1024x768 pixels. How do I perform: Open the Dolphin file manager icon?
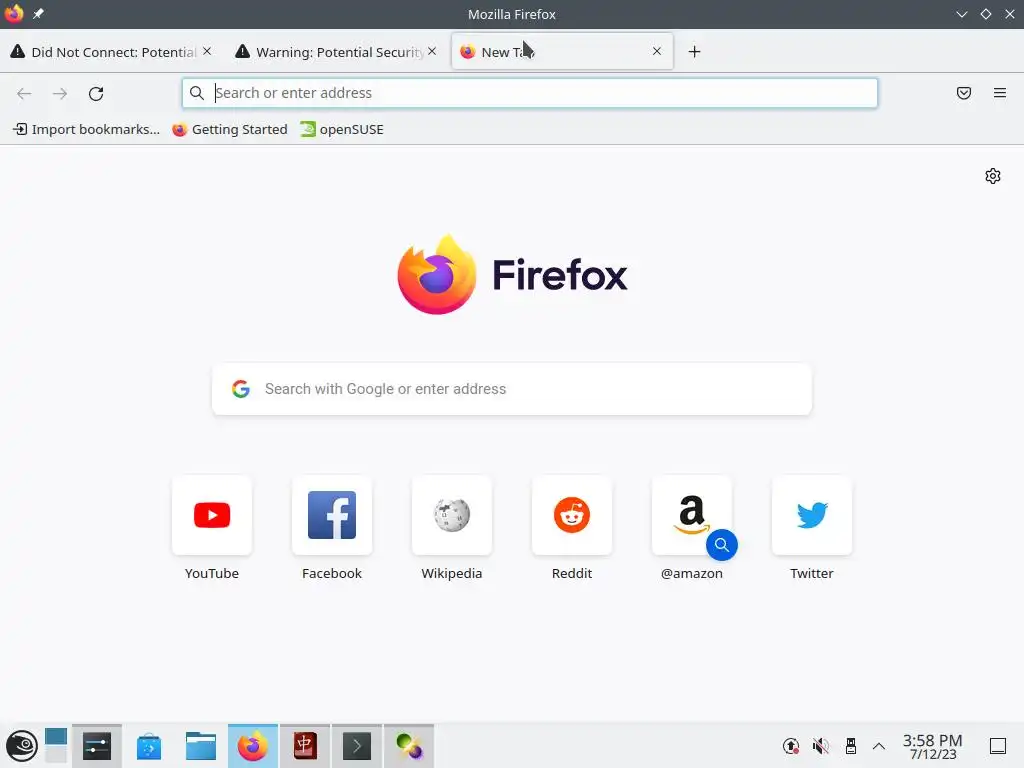200,746
